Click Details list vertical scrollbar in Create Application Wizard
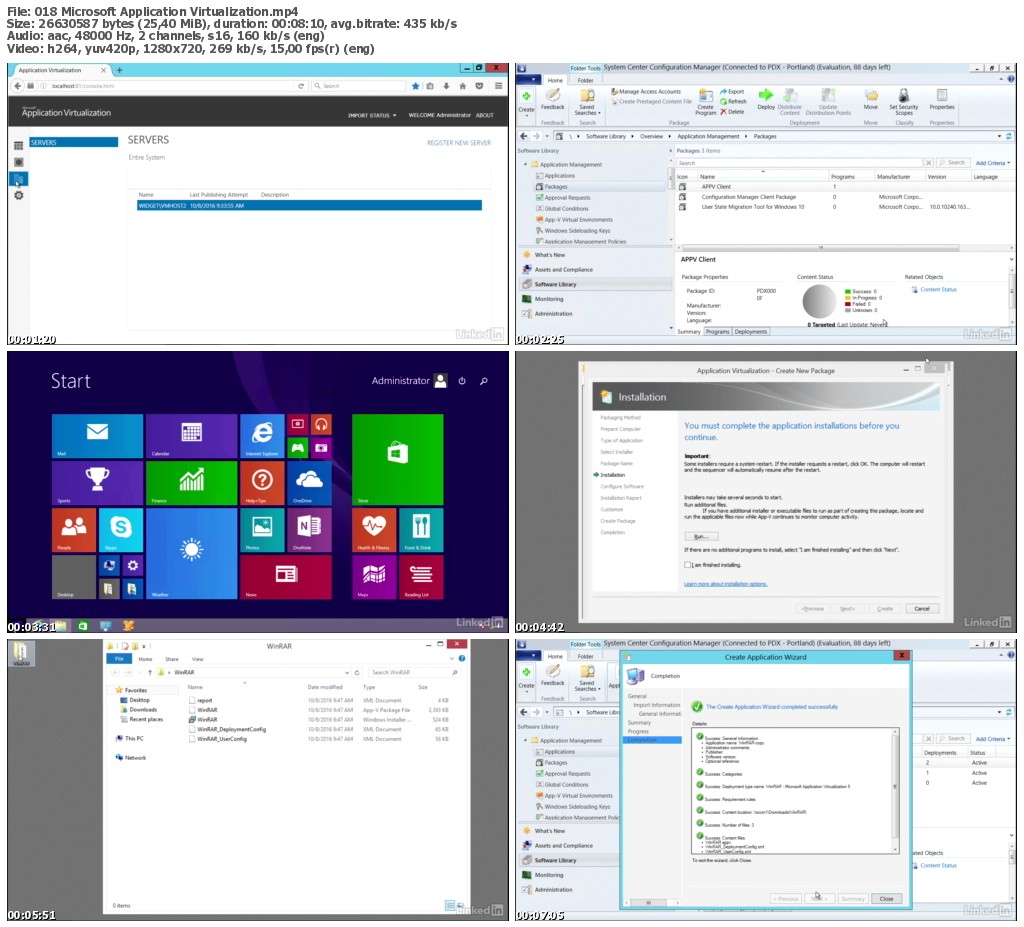The image size is (1024, 927). [x=895, y=790]
